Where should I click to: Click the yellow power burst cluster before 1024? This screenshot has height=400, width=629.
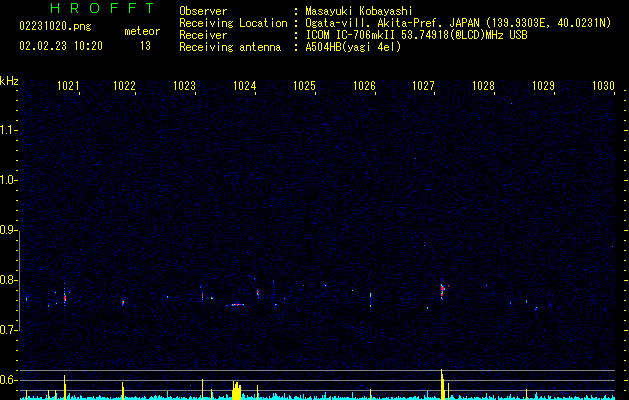[x=237, y=390]
